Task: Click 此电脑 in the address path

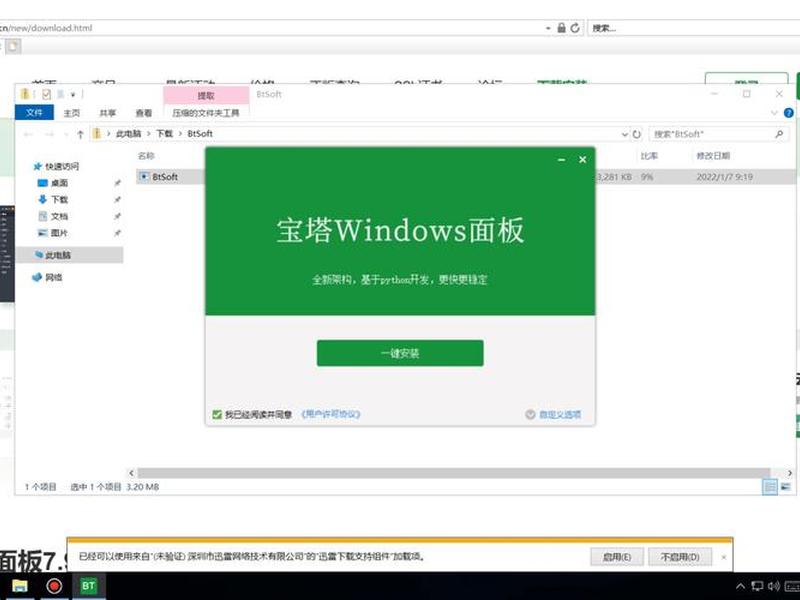Action: click(x=128, y=134)
